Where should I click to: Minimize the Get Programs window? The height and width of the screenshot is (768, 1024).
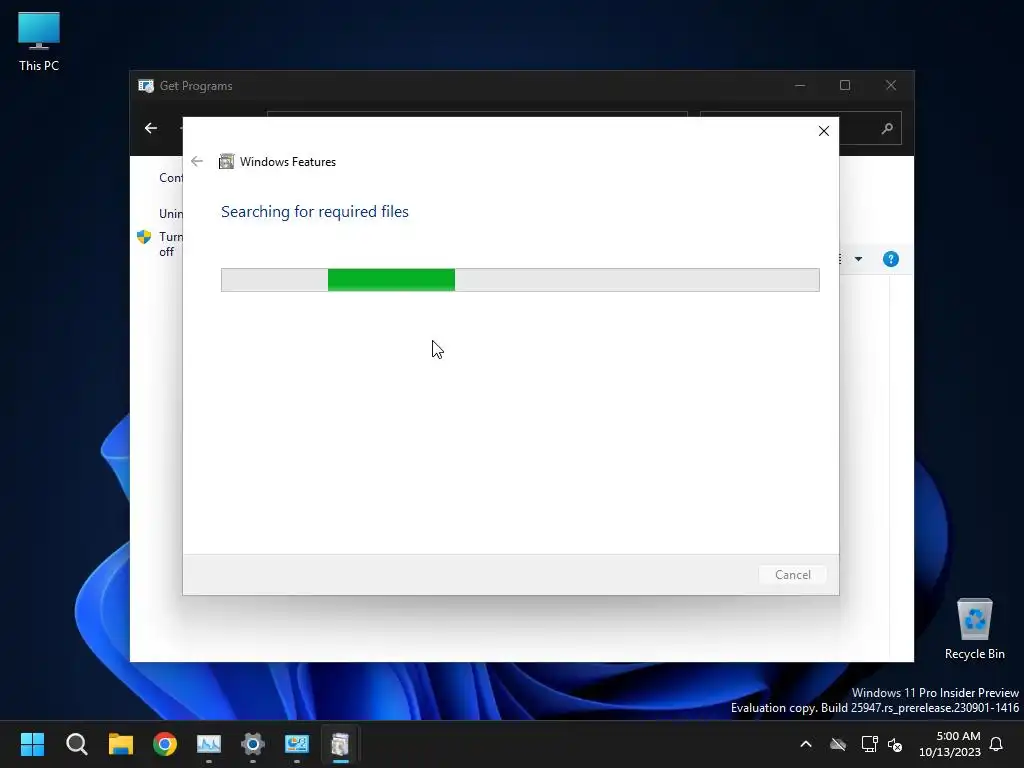(800, 86)
